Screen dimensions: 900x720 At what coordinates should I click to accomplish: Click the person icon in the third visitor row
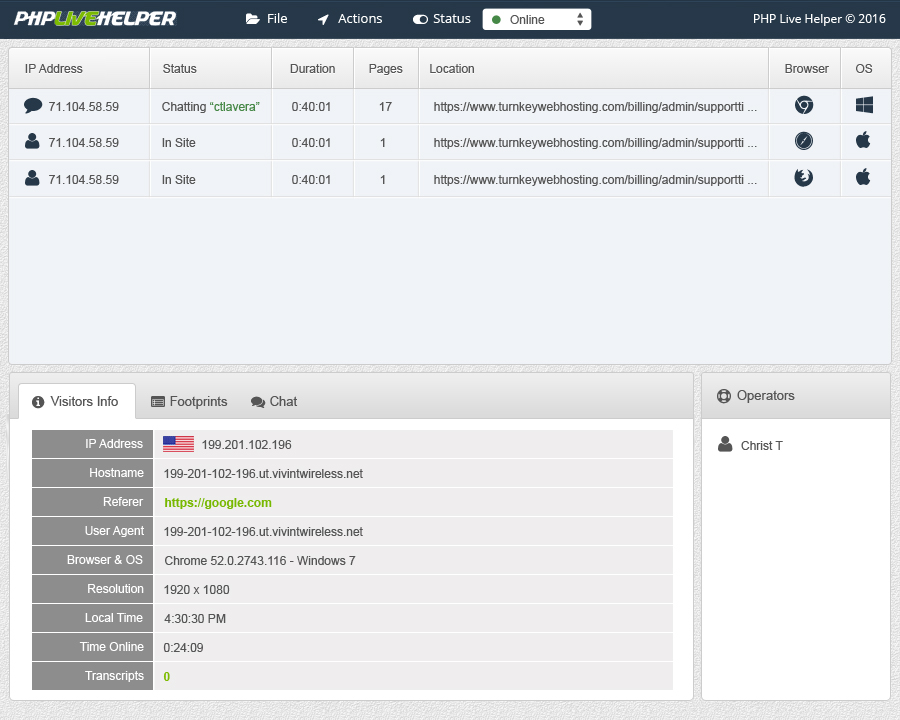pos(33,179)
